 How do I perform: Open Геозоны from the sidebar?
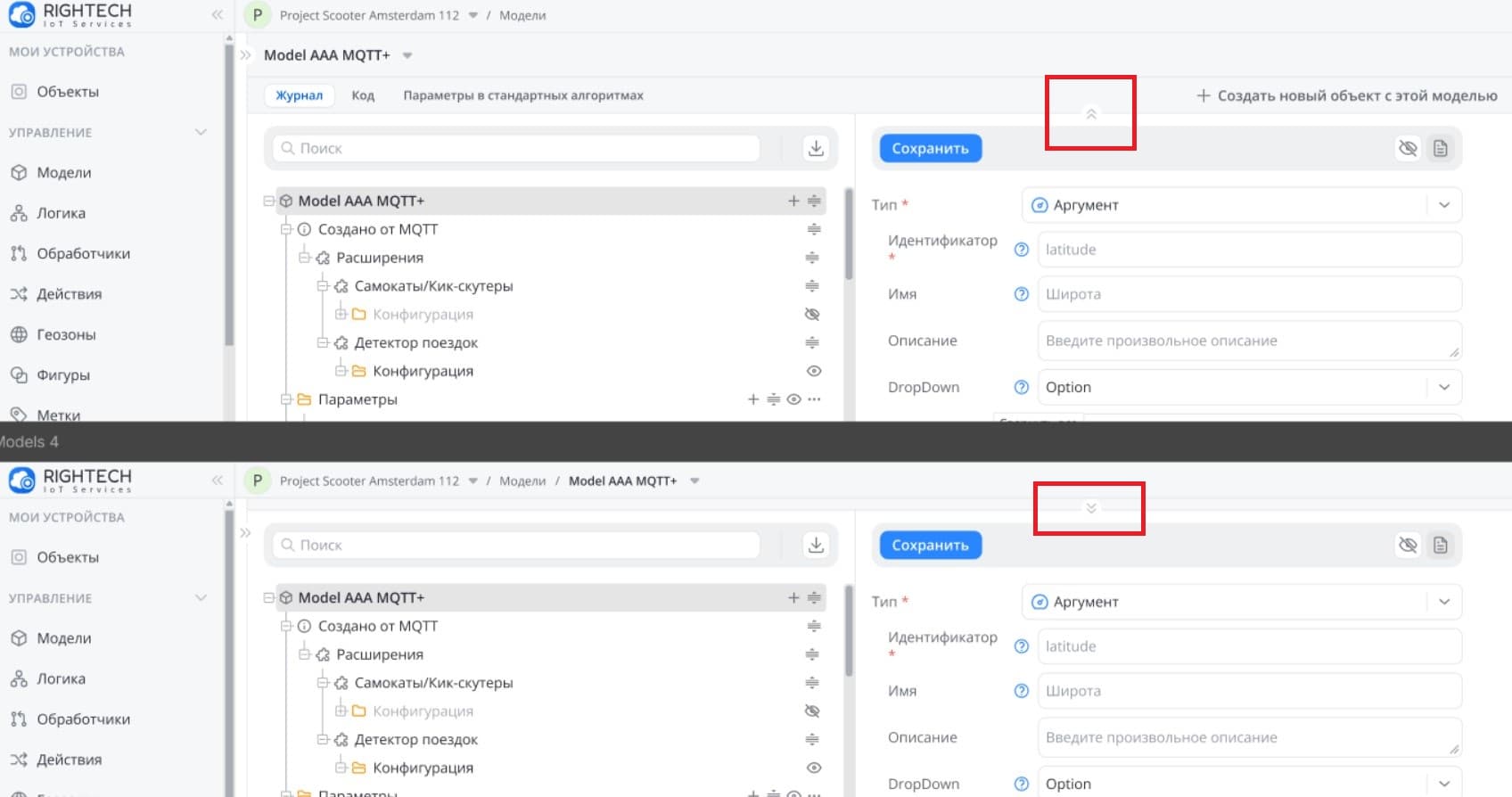pos(66,334)
